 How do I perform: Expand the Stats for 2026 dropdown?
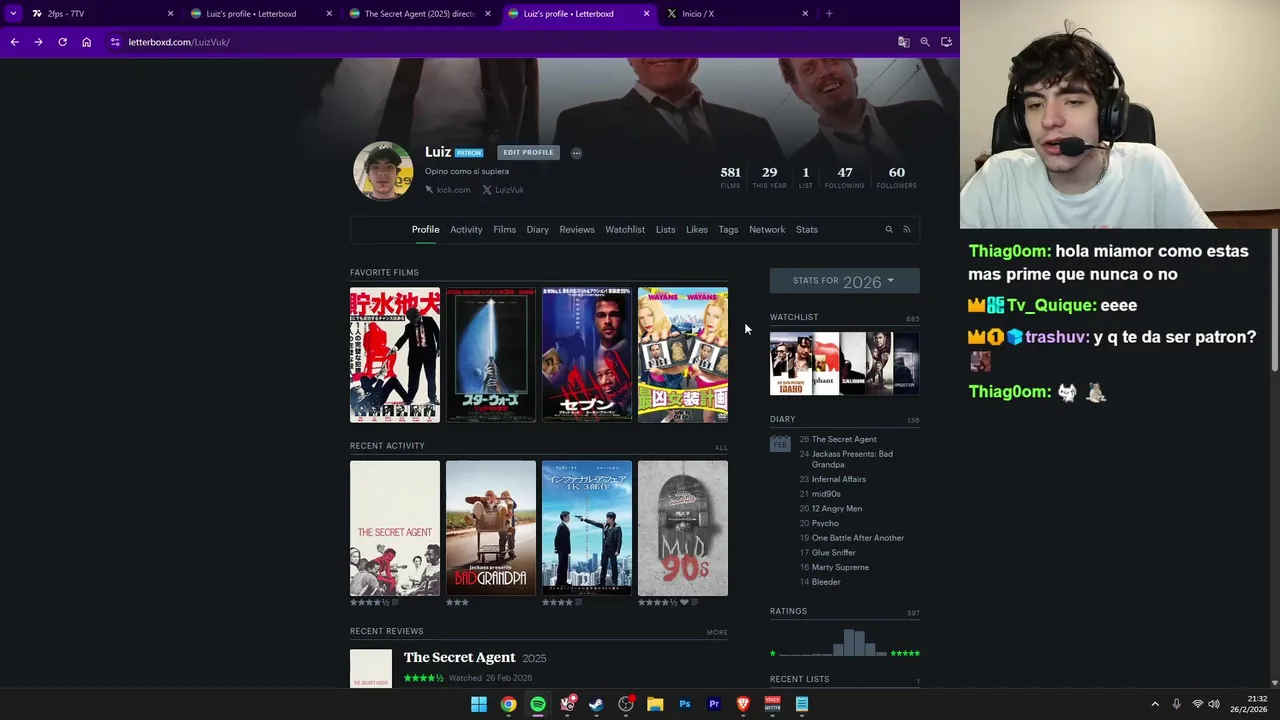(844, 281)
